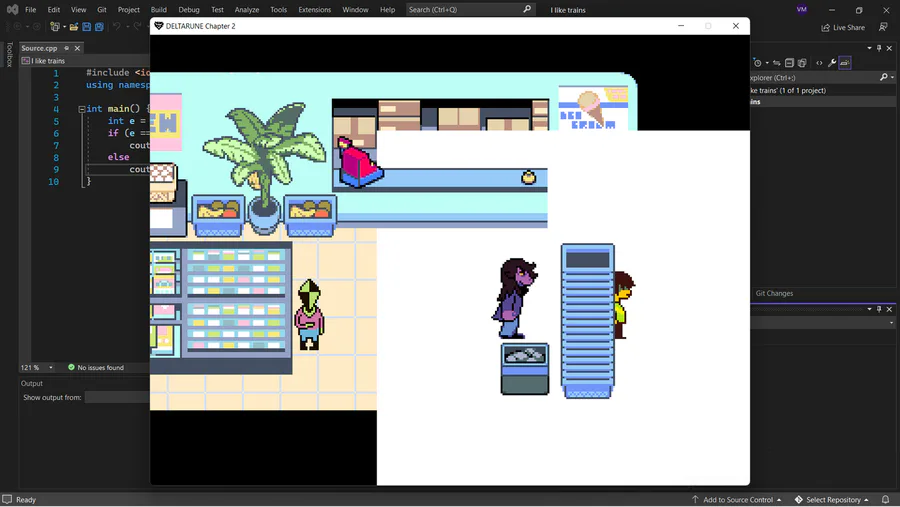Open the Window menu
Screen dimensions: 900x507
pos(355,9)
